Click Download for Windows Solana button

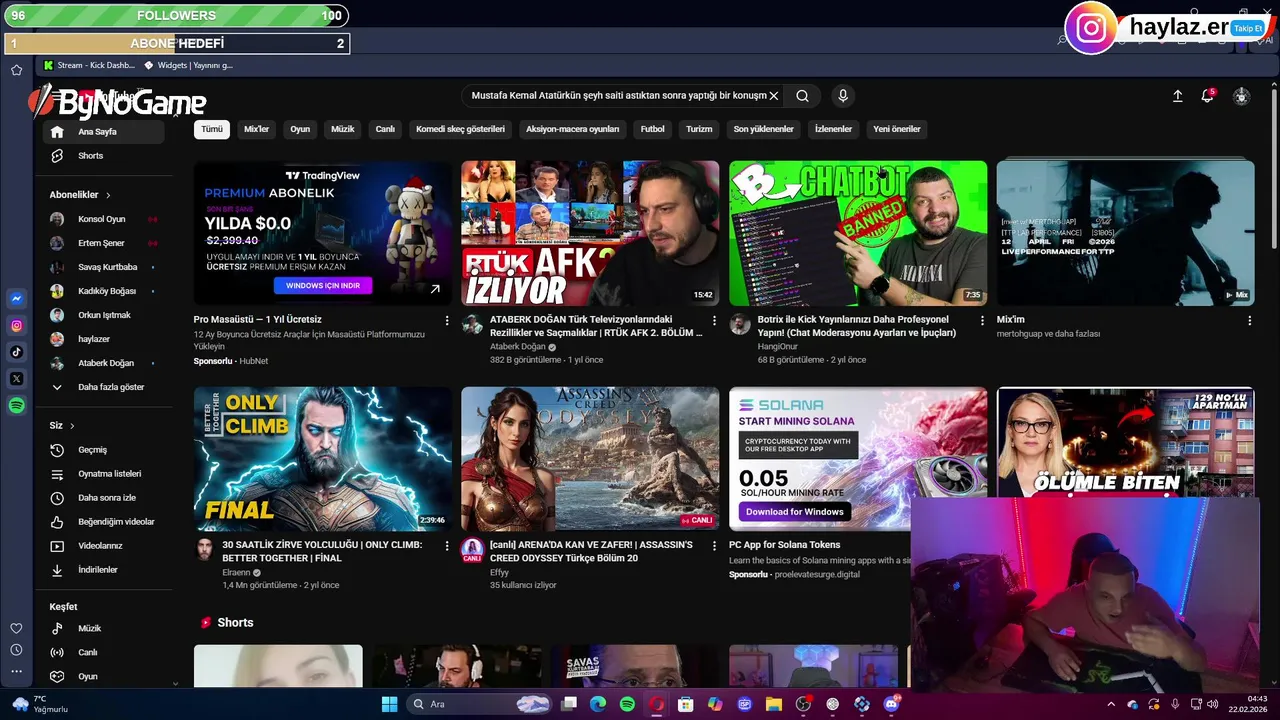(x=795, y=512)
